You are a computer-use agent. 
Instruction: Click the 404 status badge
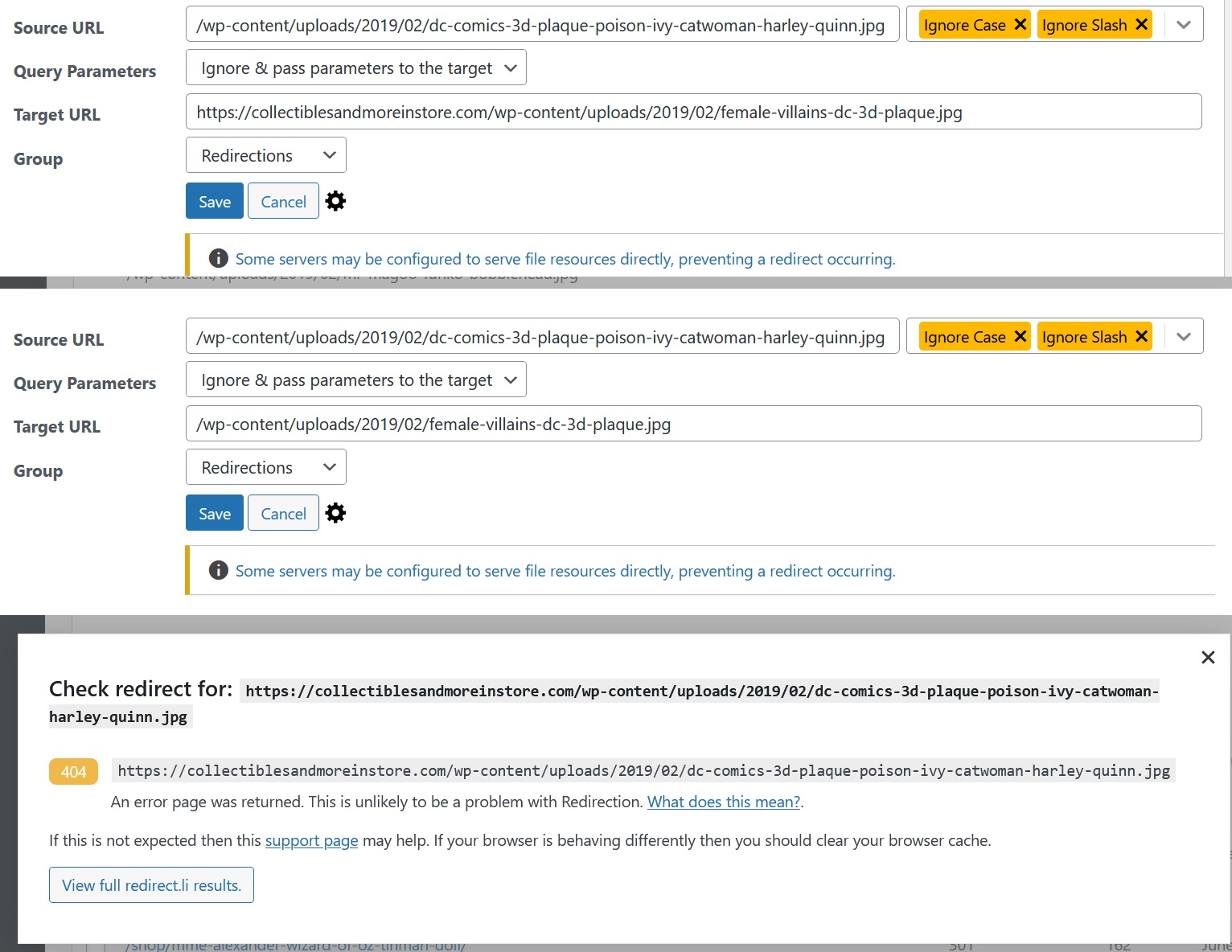pos(73,771)
